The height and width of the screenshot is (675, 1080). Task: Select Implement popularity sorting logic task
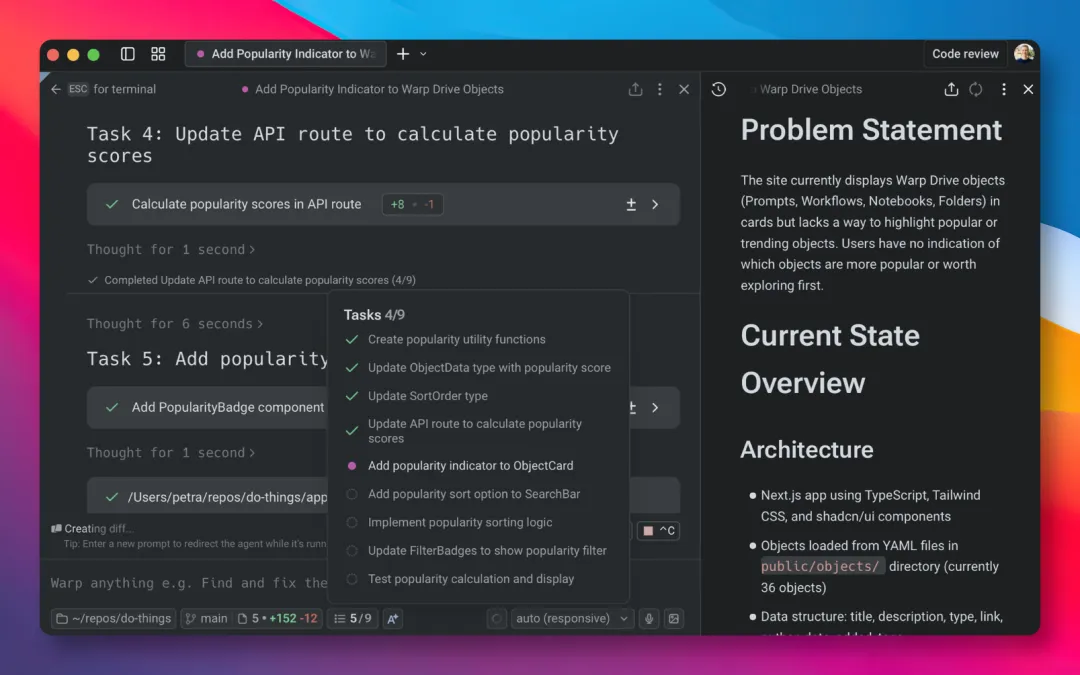coord(460,522)
